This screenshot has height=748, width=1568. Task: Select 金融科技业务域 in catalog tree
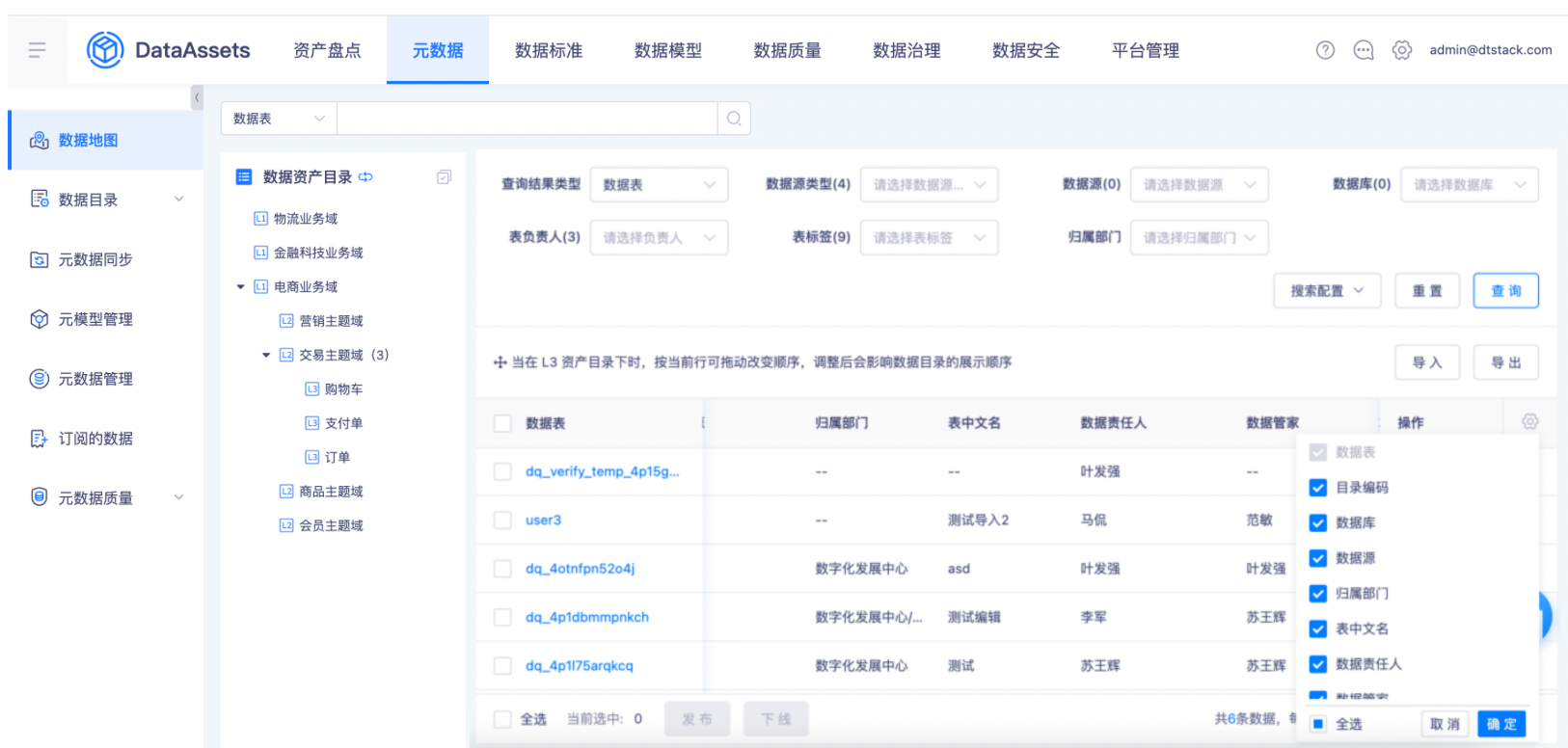coord(318,254)
